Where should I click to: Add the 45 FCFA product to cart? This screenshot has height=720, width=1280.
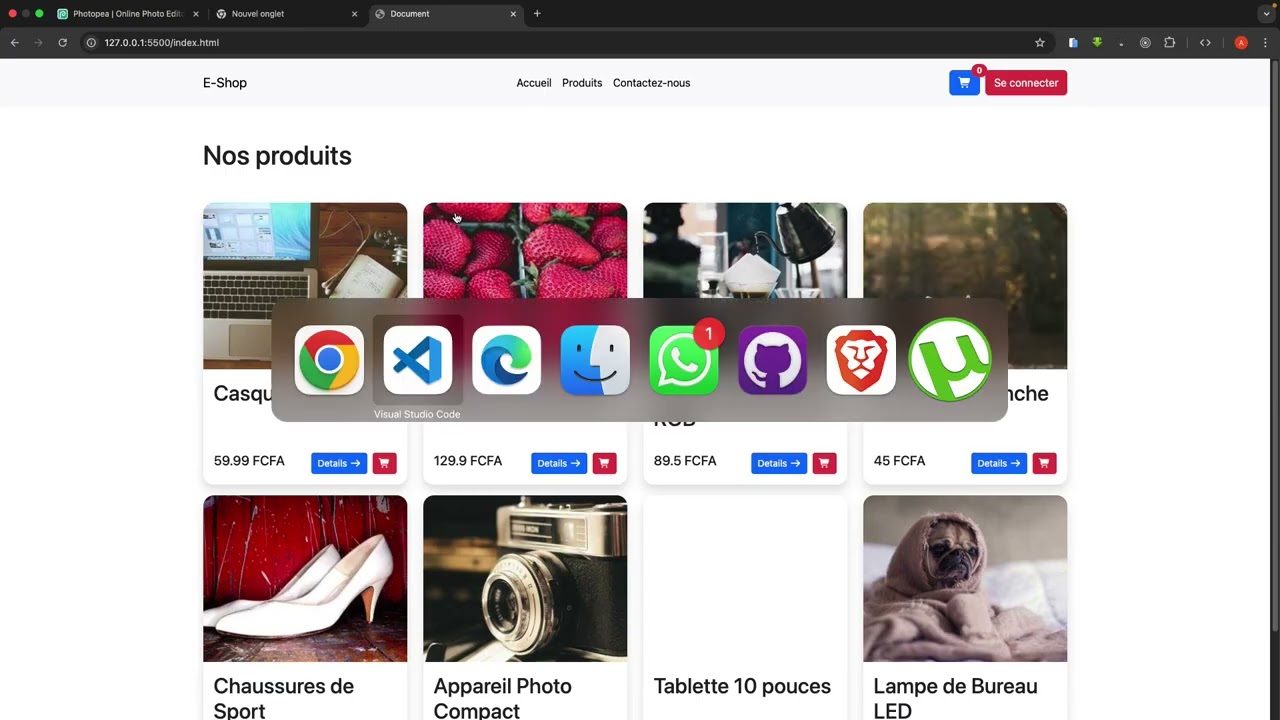tap(1044, 463)
